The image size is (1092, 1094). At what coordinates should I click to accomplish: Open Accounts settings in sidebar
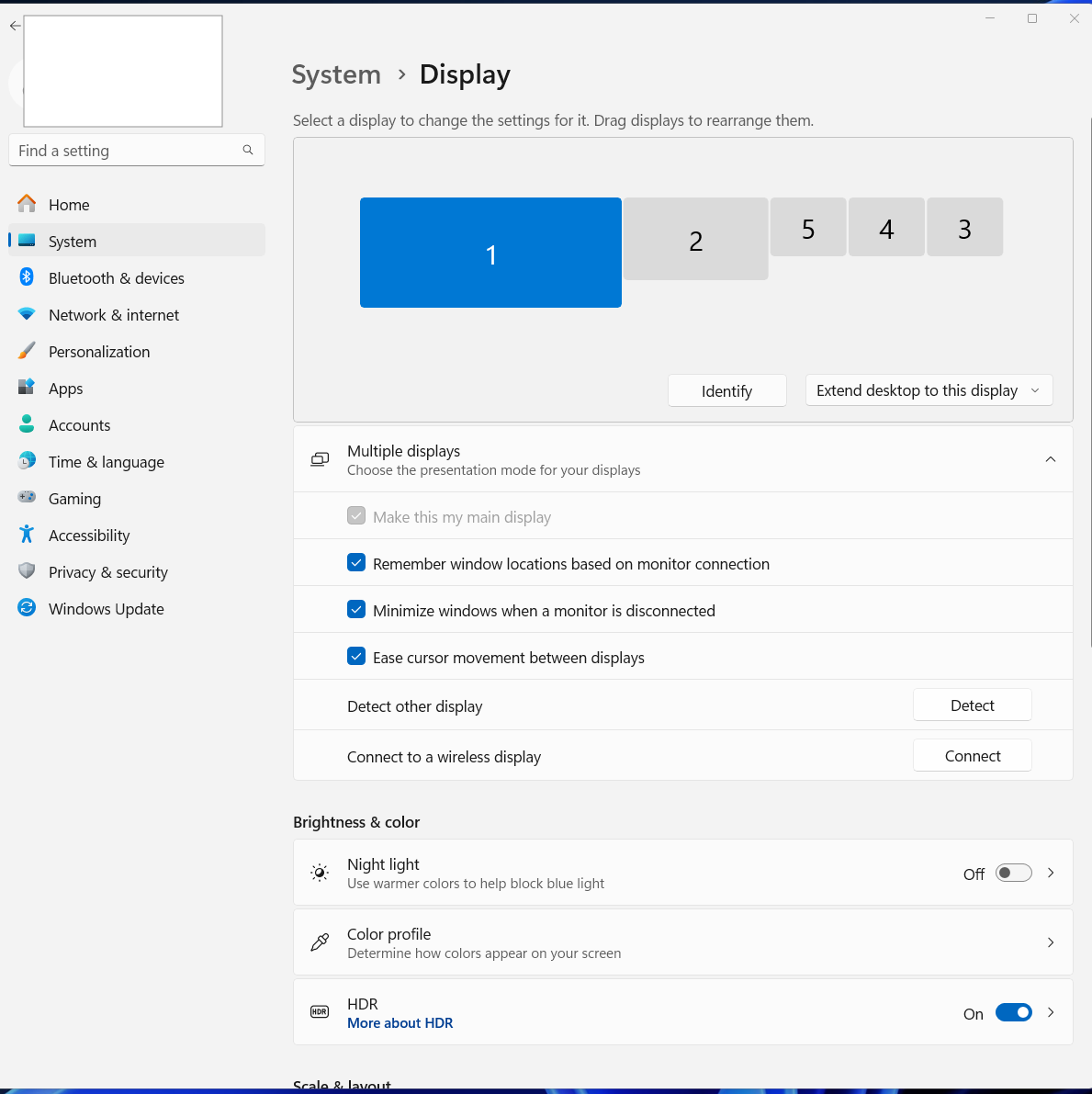pyautogui.click(x=137, y=425)
